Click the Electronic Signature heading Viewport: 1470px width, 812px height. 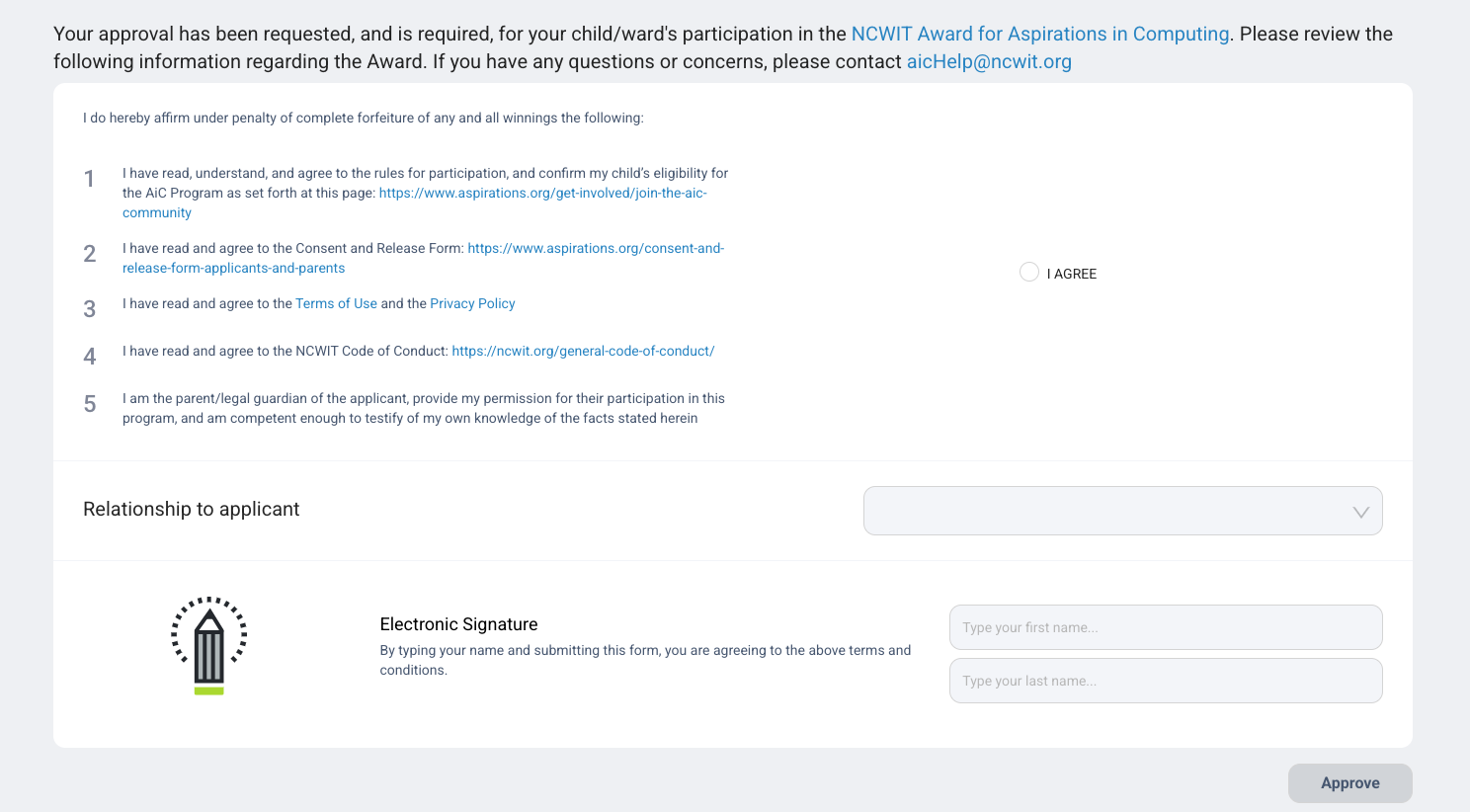458,624
